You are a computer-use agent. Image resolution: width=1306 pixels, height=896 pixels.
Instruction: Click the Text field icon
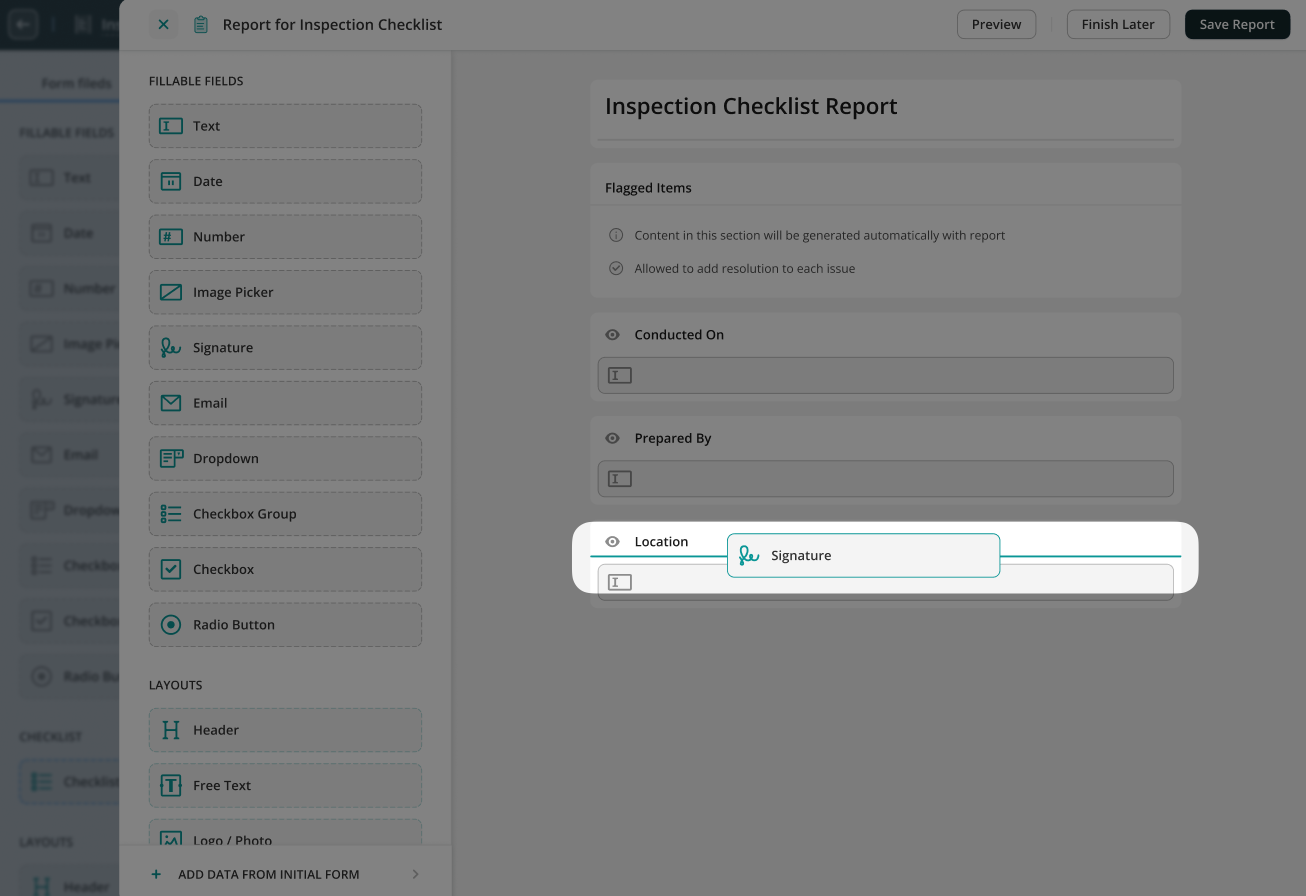coord(171,126)
